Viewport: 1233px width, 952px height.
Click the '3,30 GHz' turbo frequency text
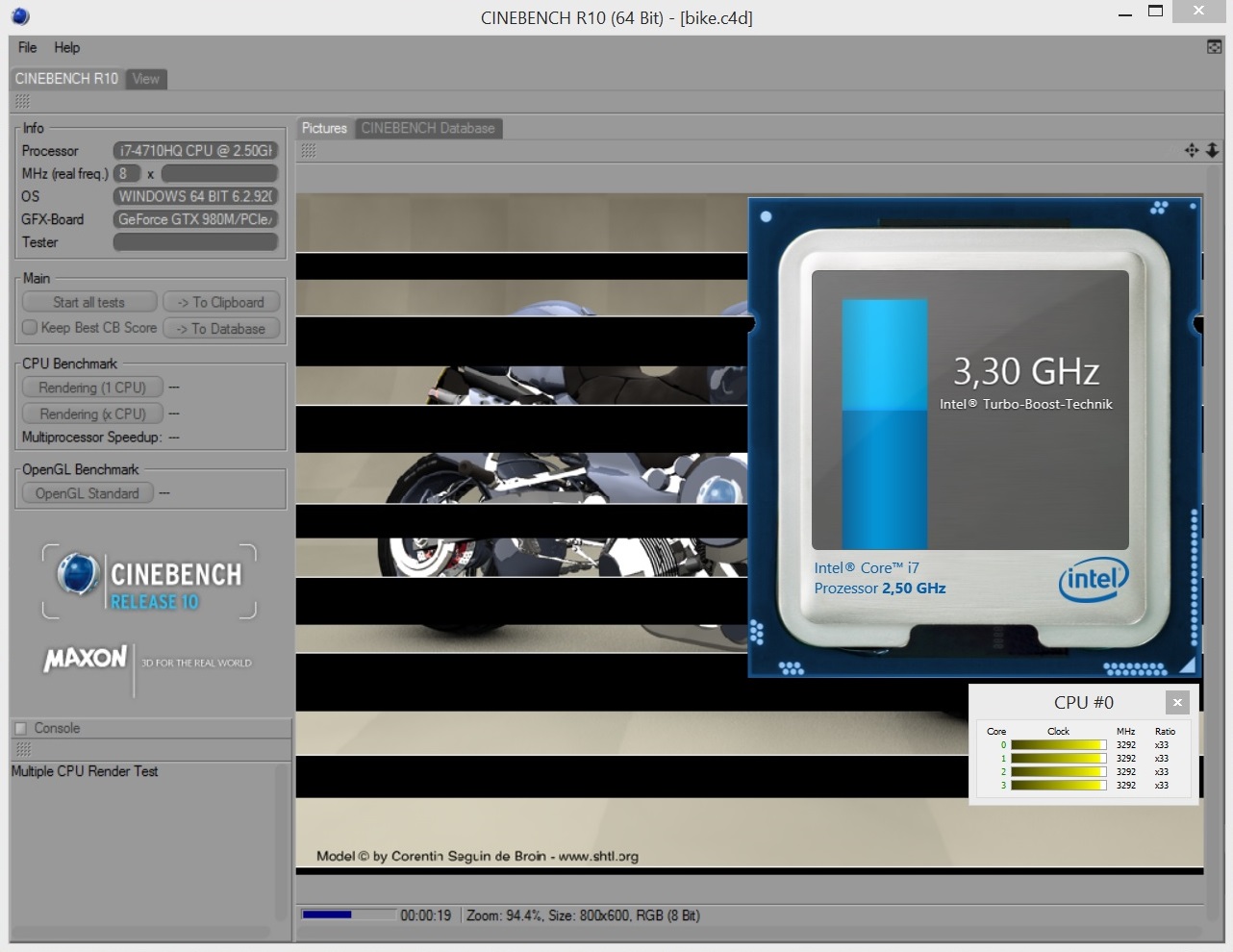pos(1026,371)
